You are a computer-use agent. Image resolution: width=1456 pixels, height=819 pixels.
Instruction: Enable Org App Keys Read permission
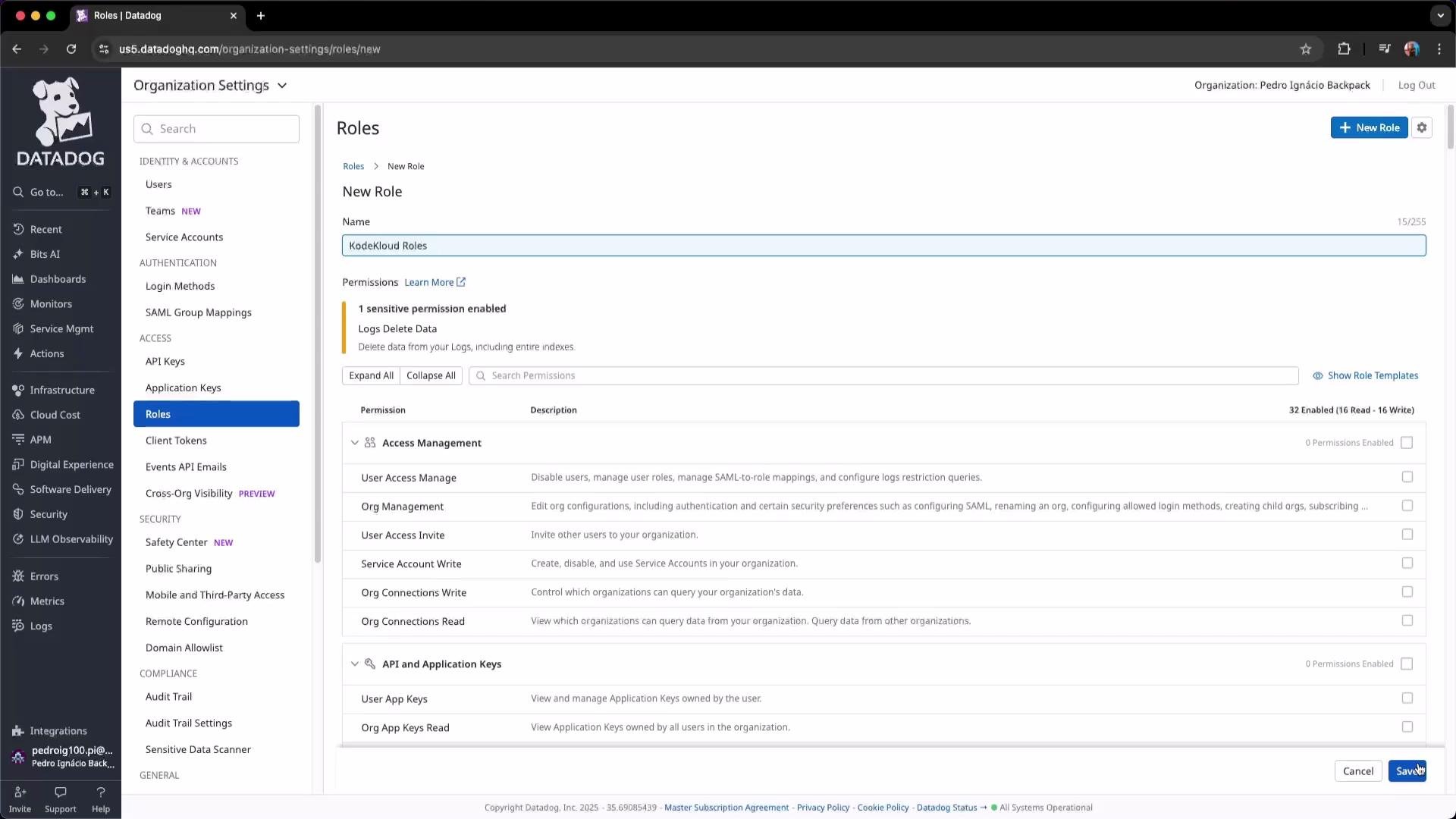click(1407, 727)
